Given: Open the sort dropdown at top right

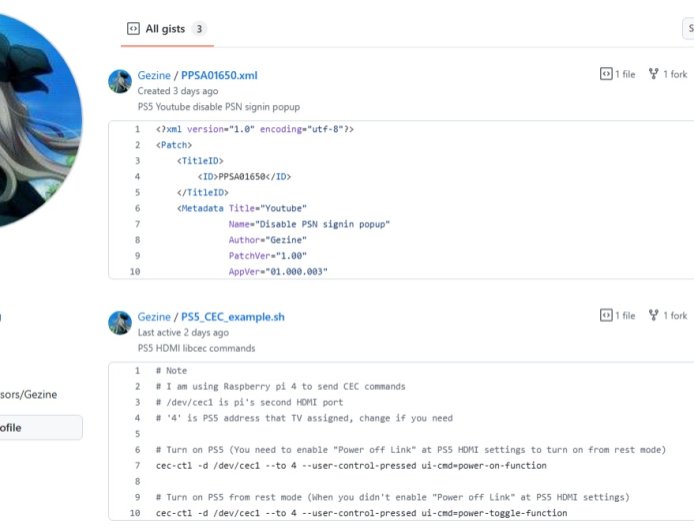Looking at the screenshot, I should (x=688, y=29).
